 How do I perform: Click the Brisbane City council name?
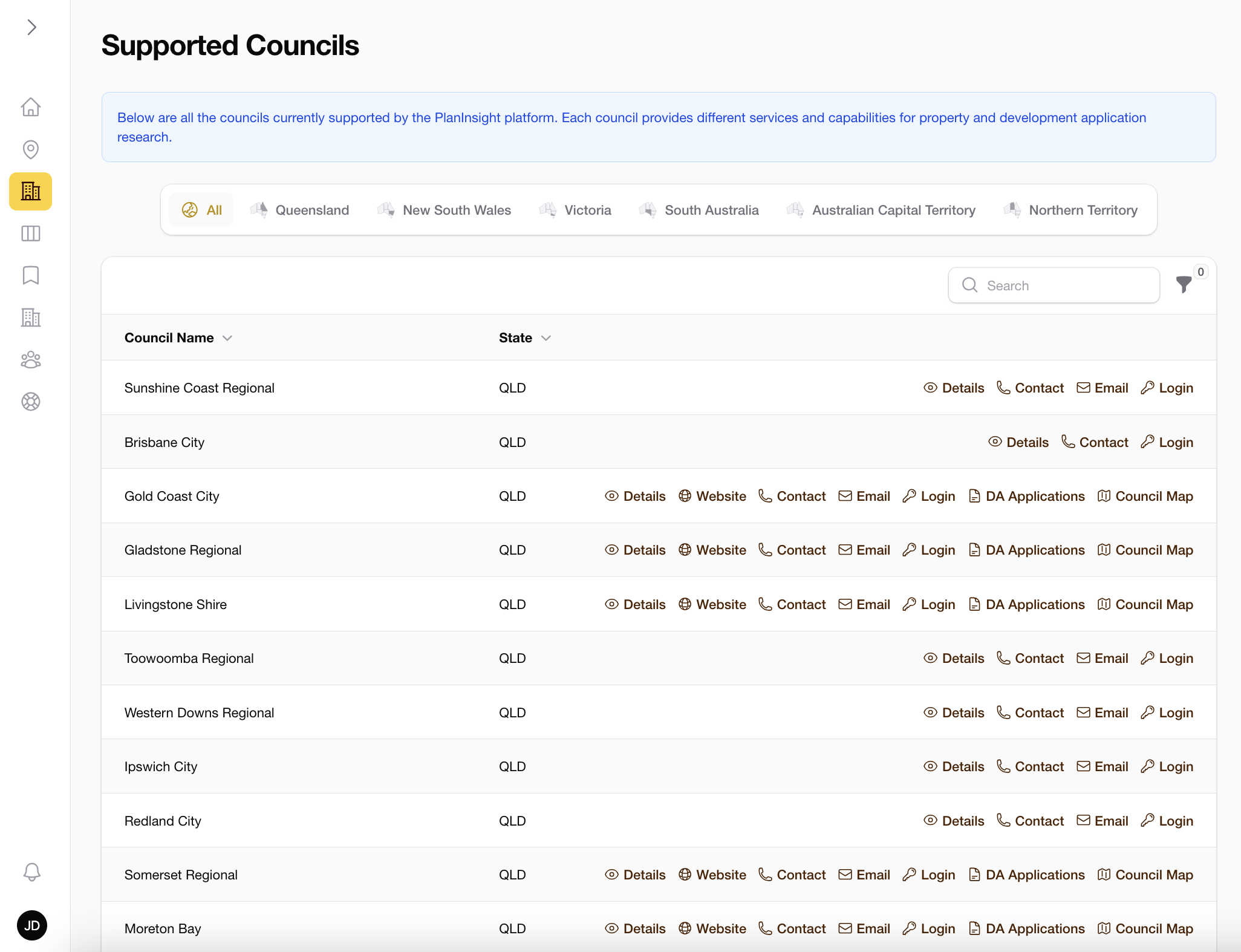(x=164, y=442)
